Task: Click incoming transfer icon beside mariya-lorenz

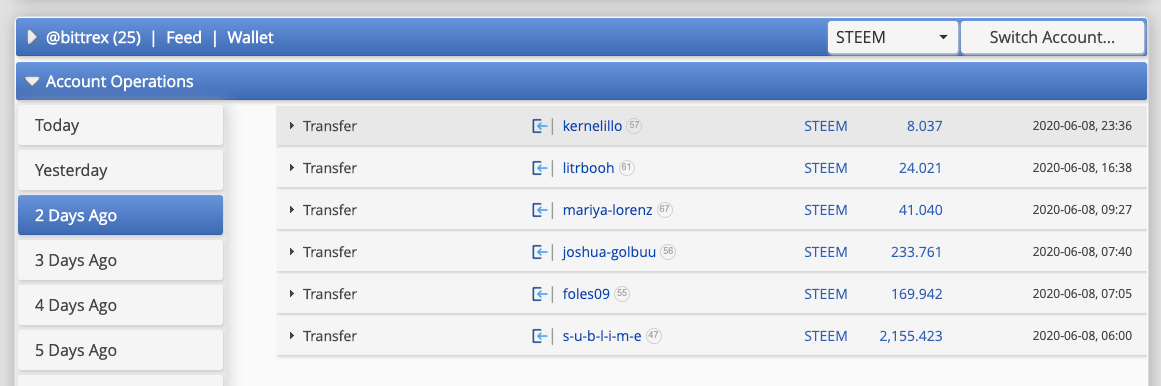Action: point(540,210)
